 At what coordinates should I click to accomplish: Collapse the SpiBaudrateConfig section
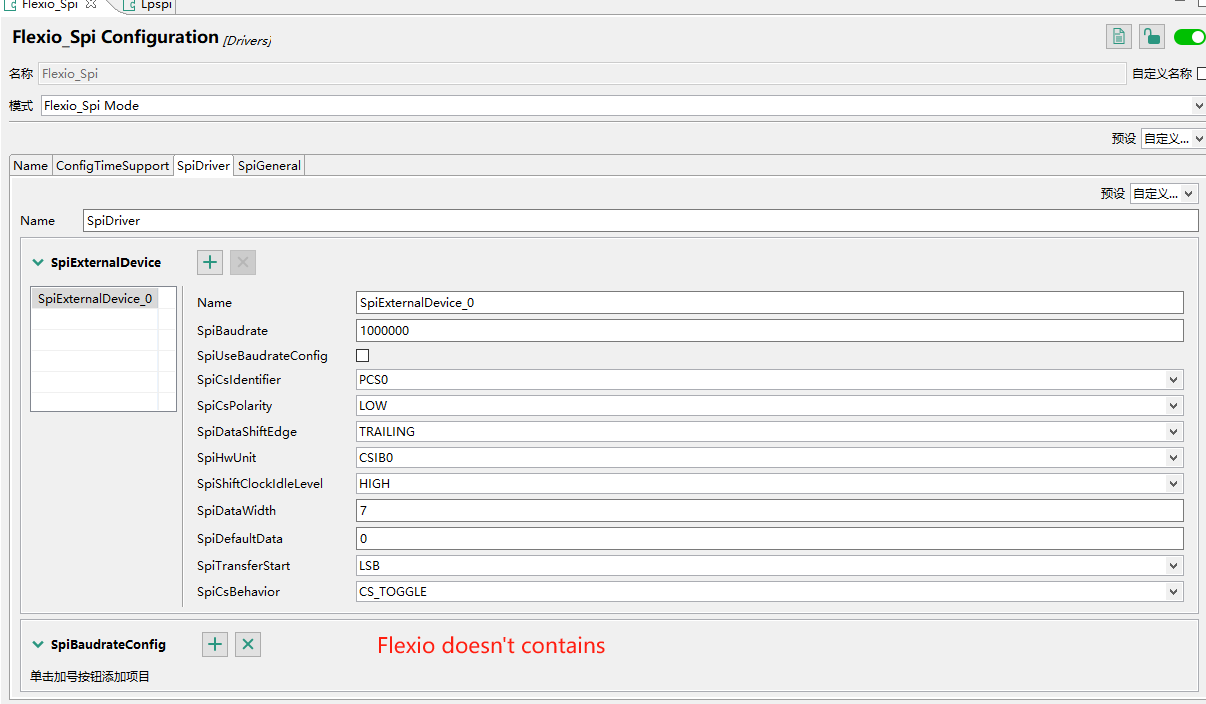coord(38,645)
